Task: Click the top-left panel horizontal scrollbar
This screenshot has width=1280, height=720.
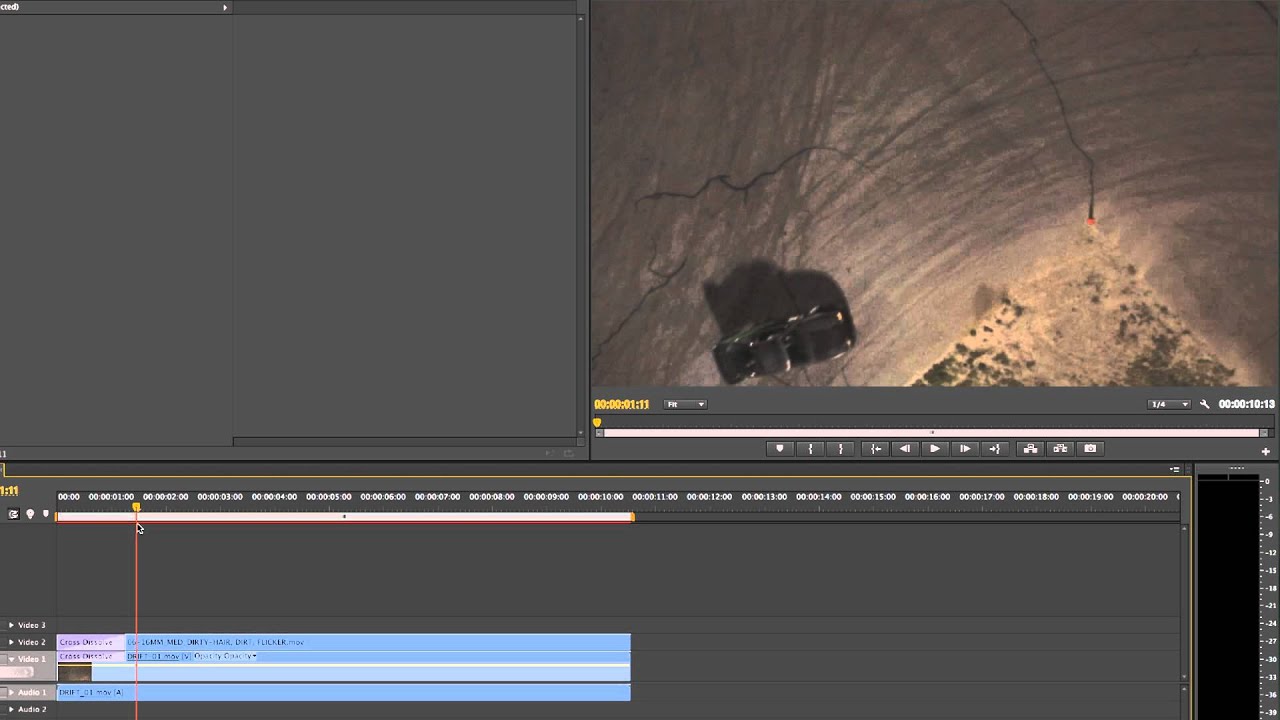Action: pyautogui.click(x=405, y=441)
